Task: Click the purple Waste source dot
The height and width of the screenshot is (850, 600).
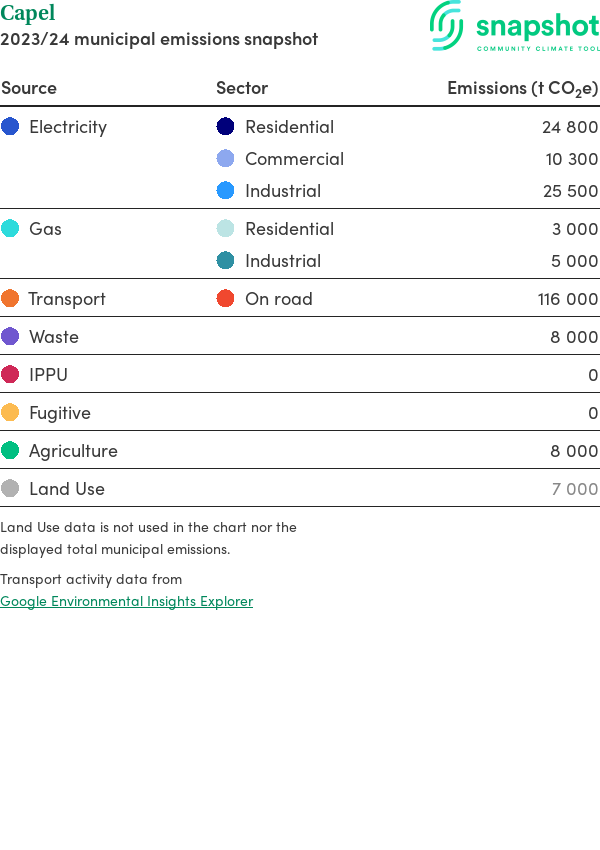Action: (10, 337)
